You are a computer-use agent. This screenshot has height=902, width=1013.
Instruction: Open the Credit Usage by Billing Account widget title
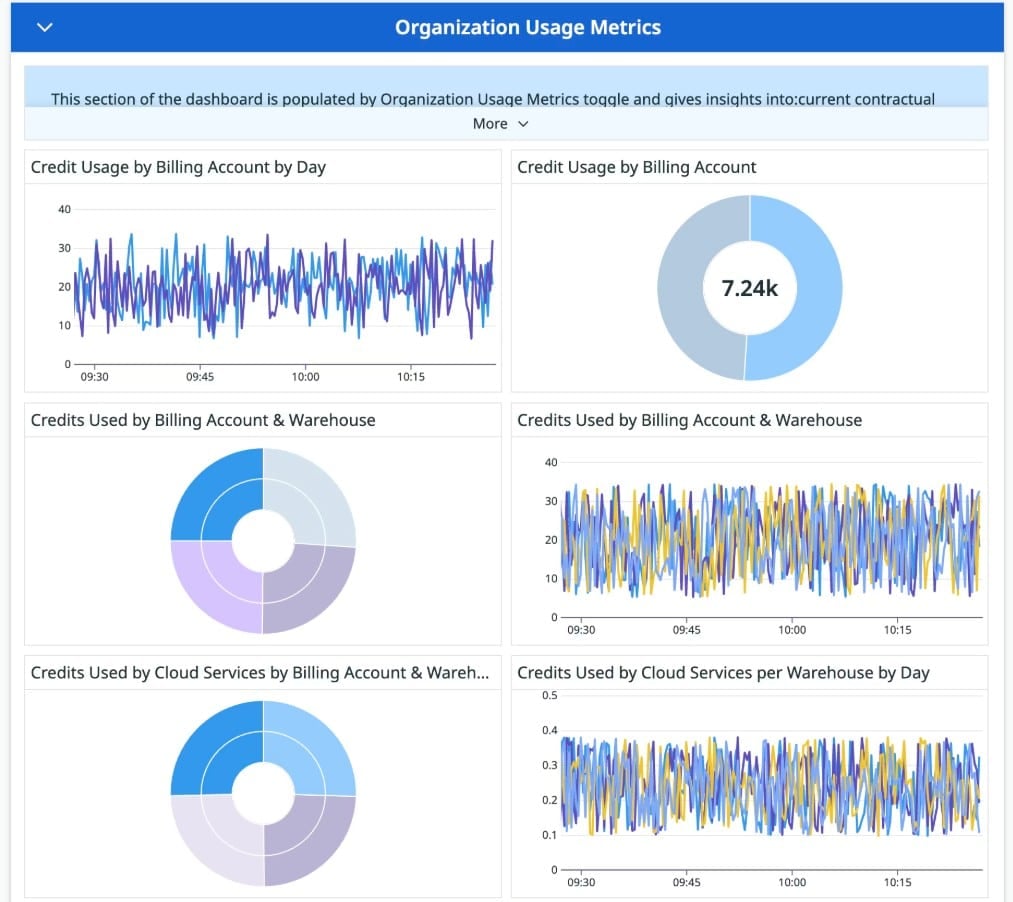tap(636, 167)
